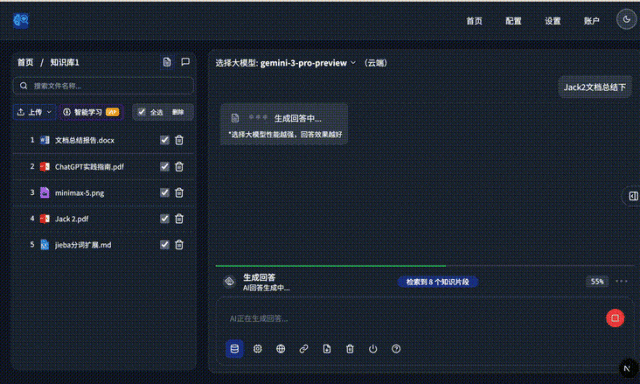Click image file icon of minimax-5.png
640x384 pixels.
[x=44, y=193]
